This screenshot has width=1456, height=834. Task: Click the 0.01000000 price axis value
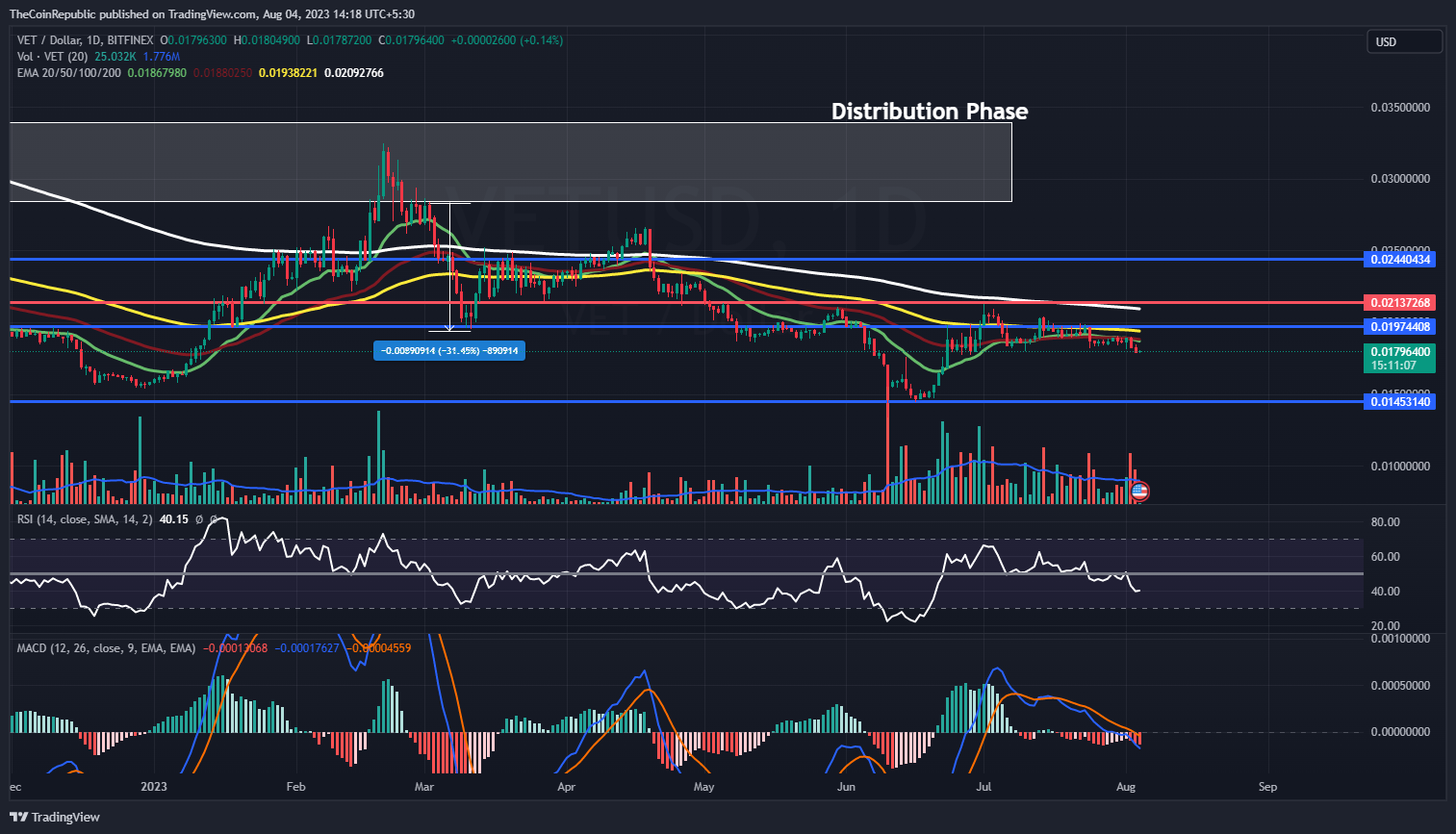pyautogui.click(x=1400, y=467)
